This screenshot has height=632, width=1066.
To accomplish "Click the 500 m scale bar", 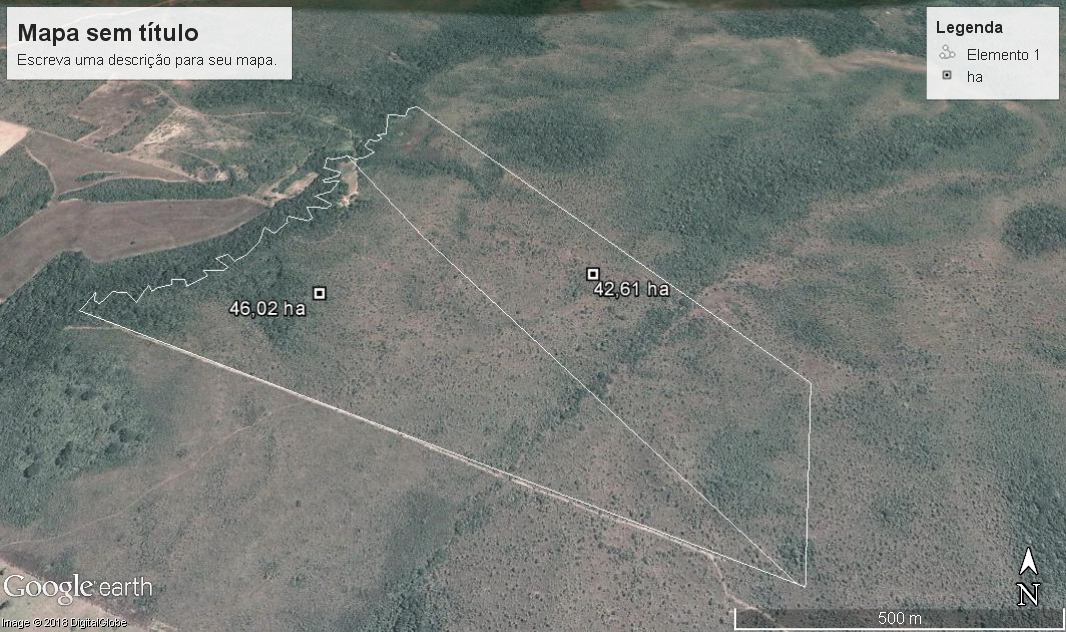I will pyautogui.click(x=898, y=618).
